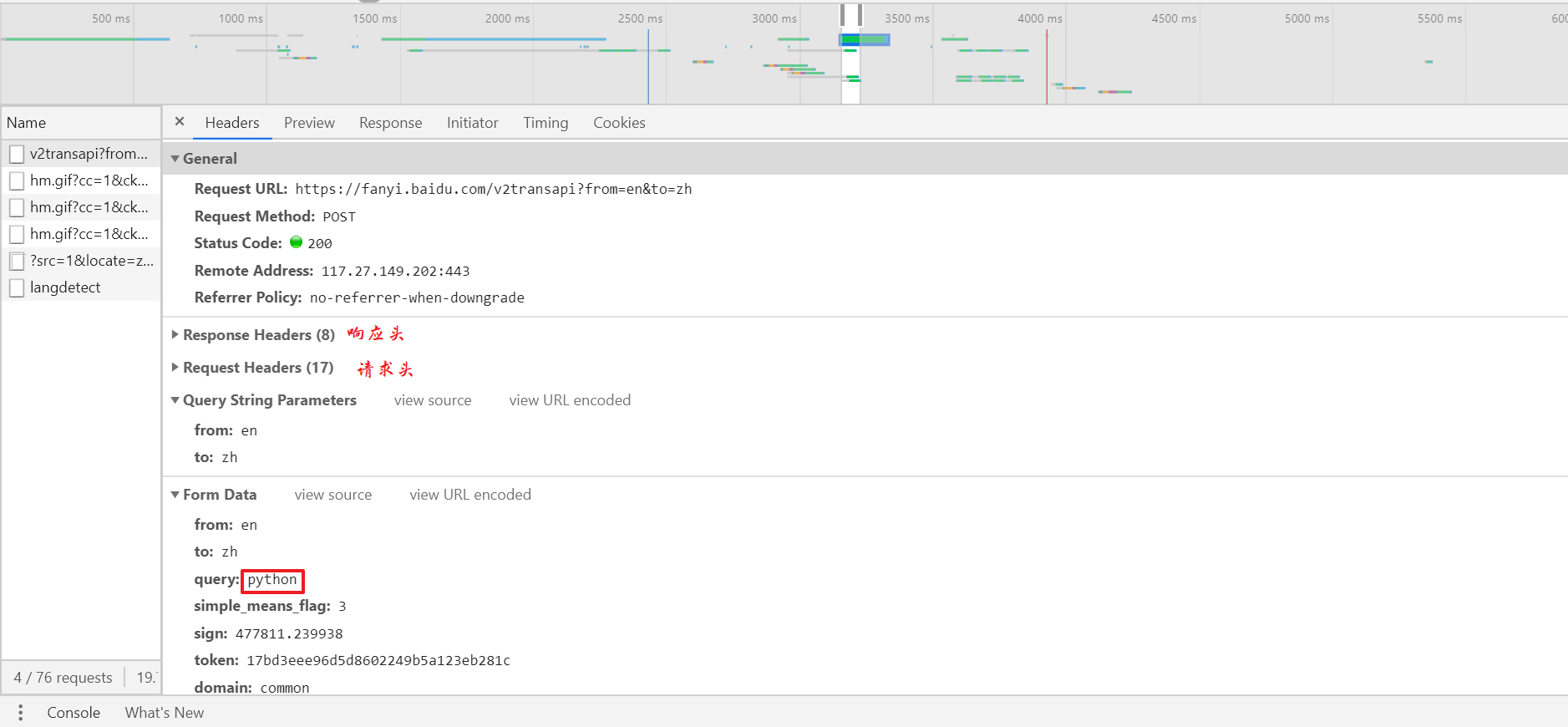Image resolution: width=1568 pixels, height=727 pixels.
Task: Click the red load event line in timeline
Action: [1047, 67]
